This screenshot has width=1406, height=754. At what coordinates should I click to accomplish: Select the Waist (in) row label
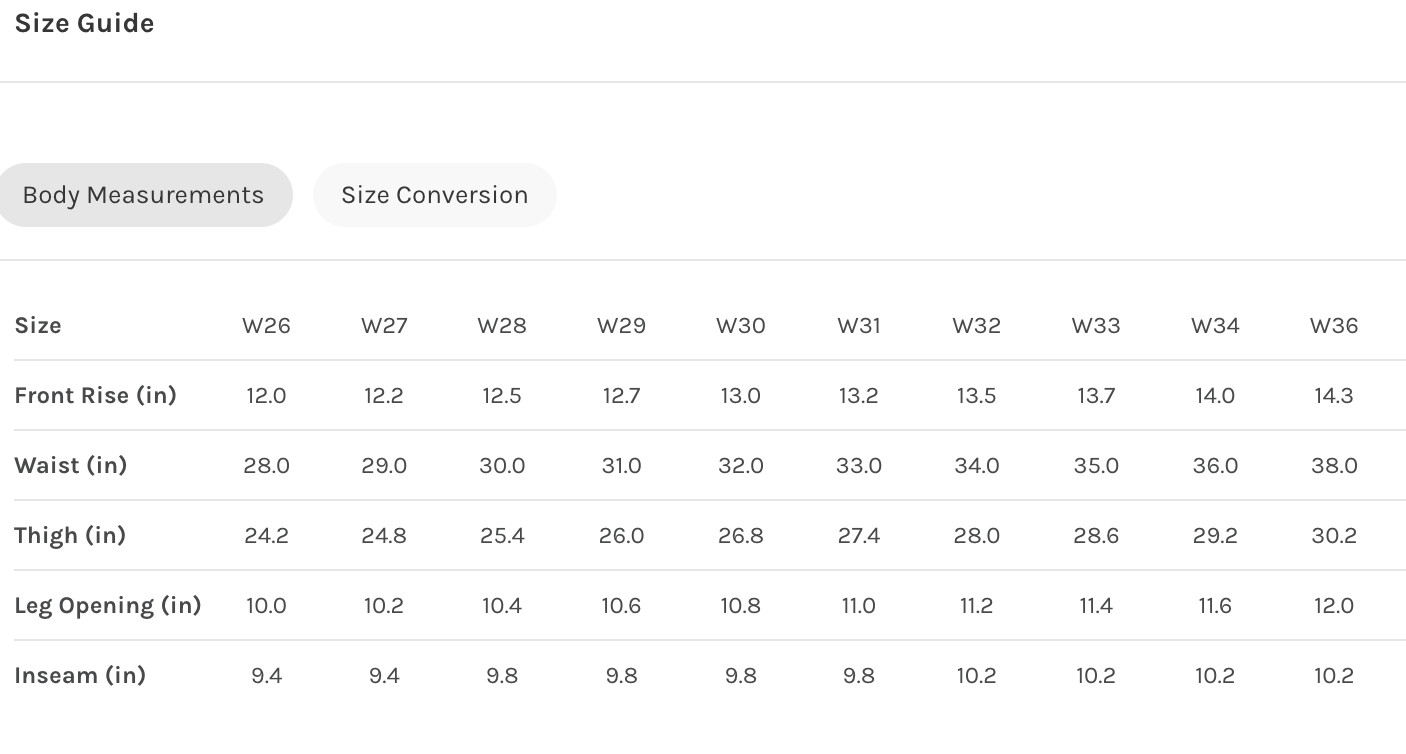click(x=70, y=465)
